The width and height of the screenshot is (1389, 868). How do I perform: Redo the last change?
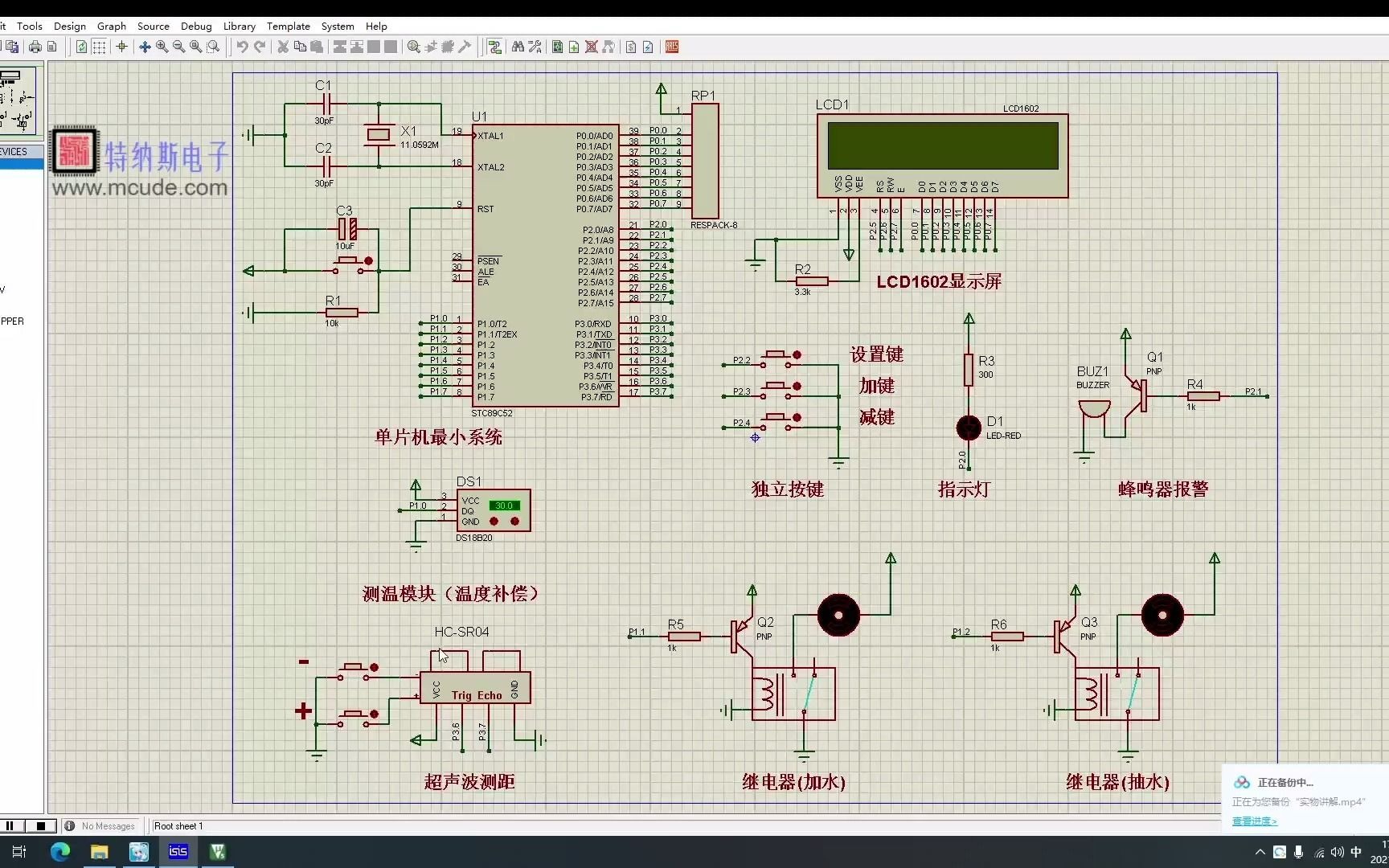coord(259,47)
